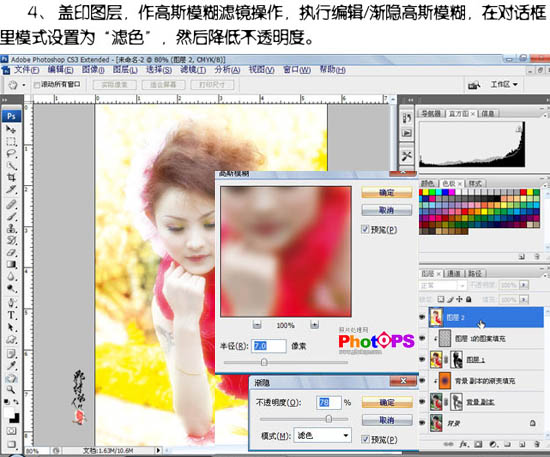Open the 工作区 workspace dropdown
550x457 pixels.
point(504,85)
